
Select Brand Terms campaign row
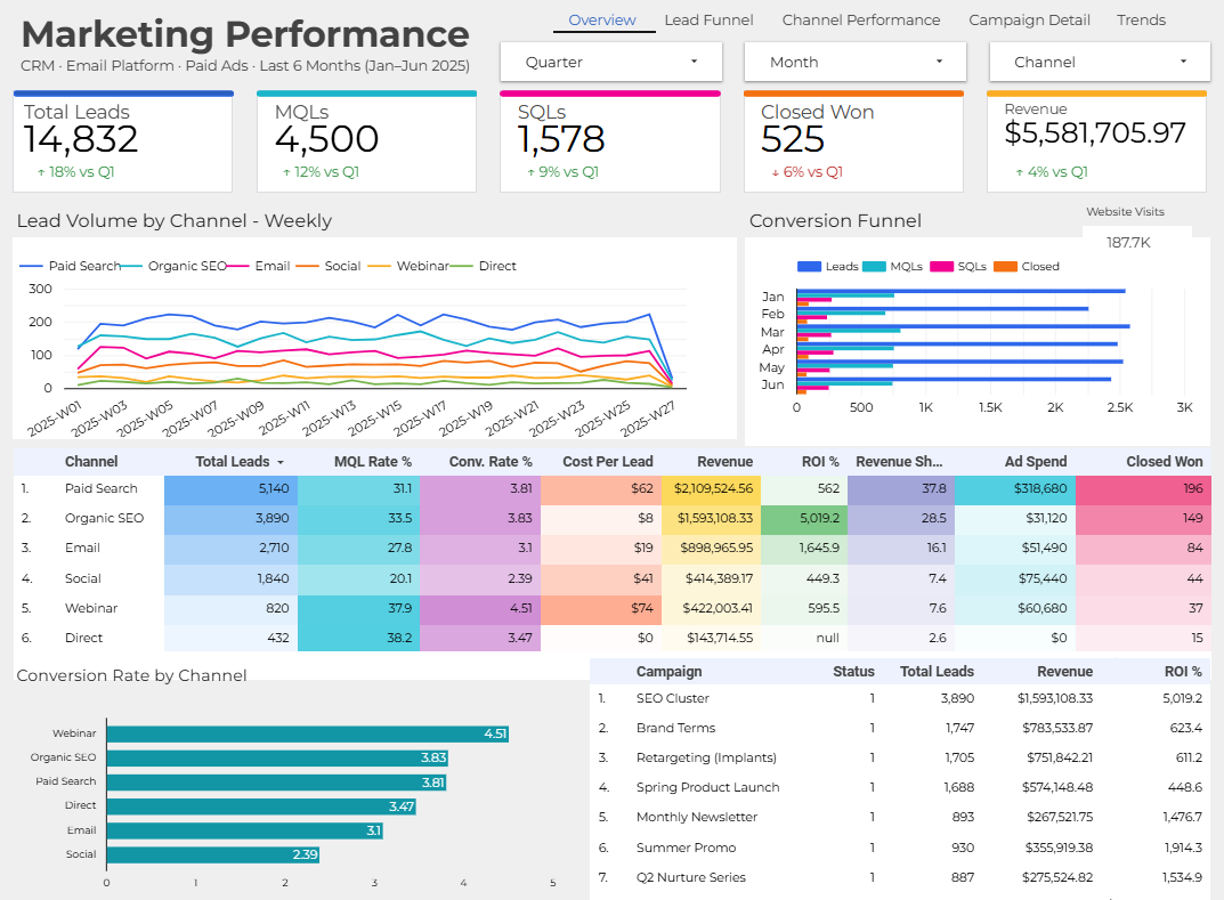tap(900, 728)
